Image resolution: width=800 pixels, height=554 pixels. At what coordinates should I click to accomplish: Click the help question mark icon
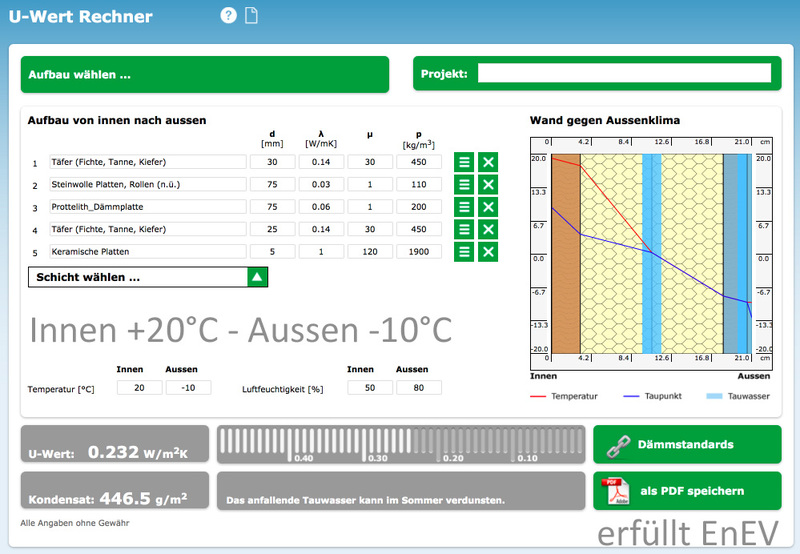click(x=228, y=15)
